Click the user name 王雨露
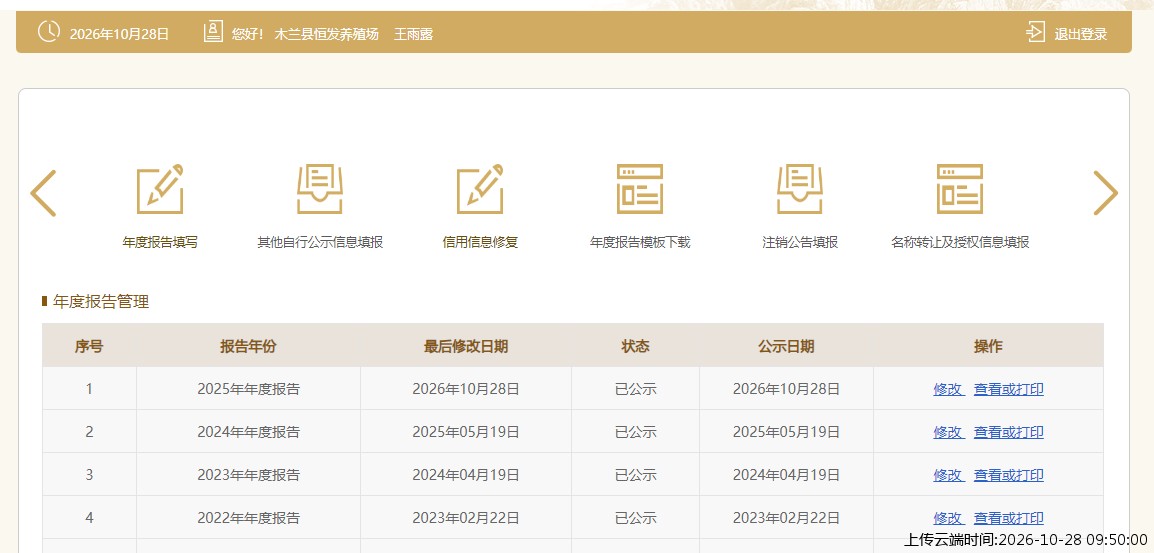Viewport: 1154px width, 553px height. click(x=413, y=34)
